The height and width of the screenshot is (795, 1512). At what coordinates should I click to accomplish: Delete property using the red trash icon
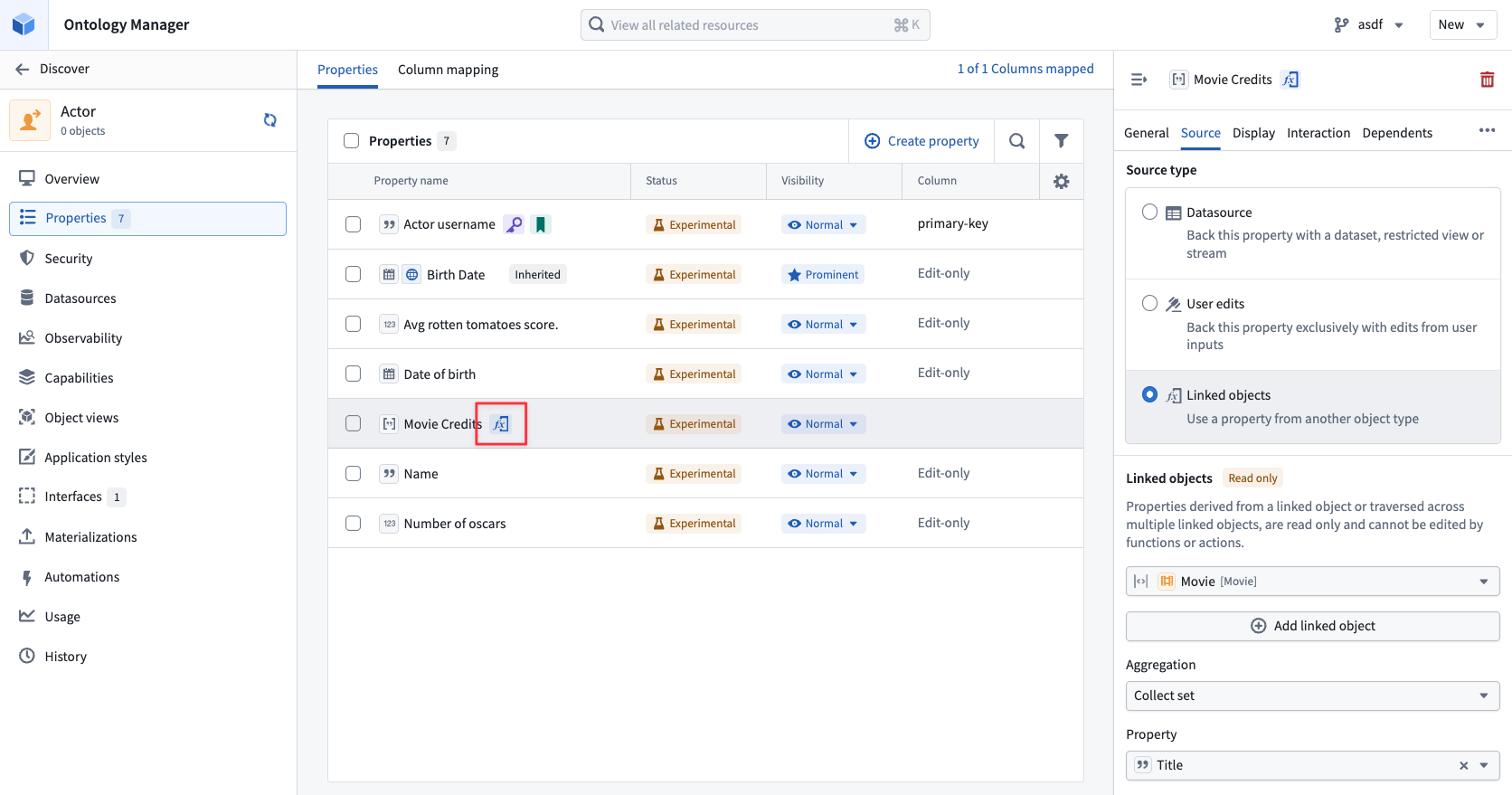[1487, 80]
